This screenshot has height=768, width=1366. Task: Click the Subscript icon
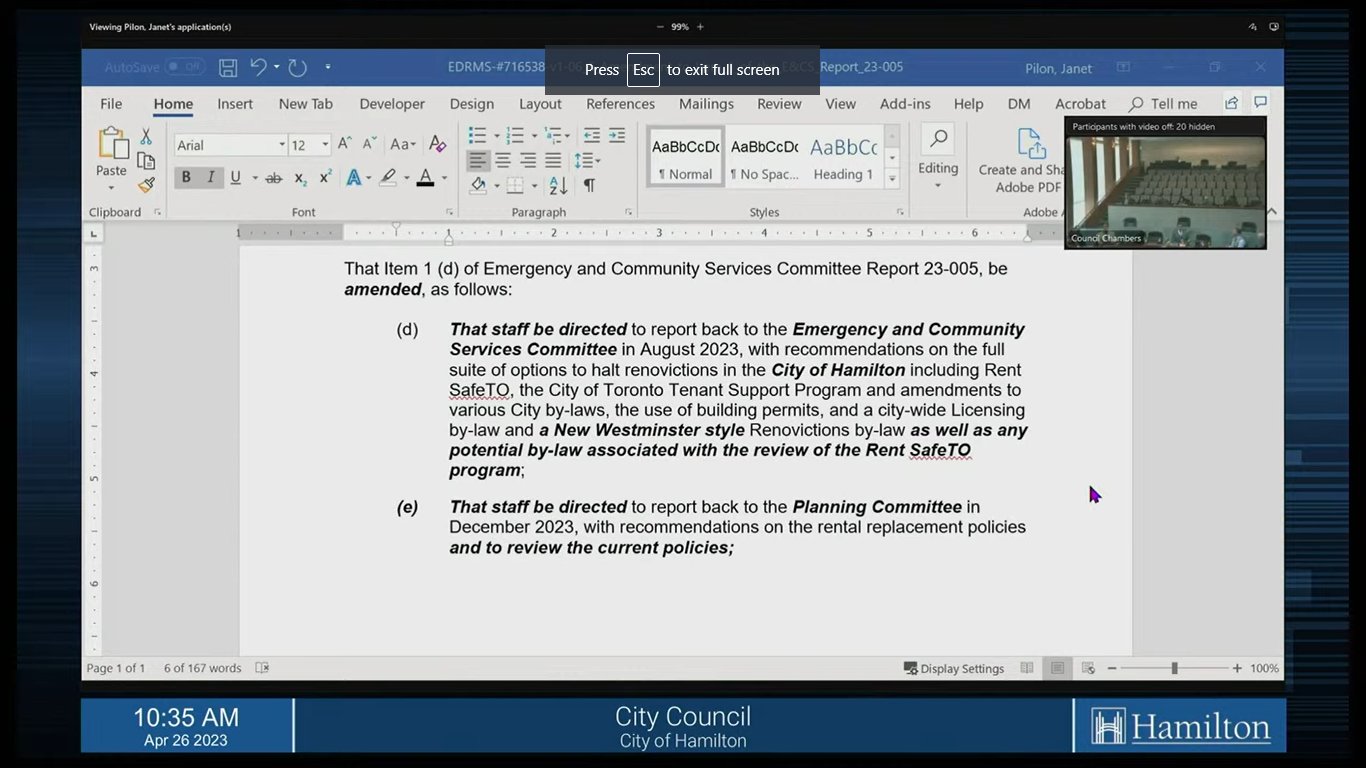(299, 177)
